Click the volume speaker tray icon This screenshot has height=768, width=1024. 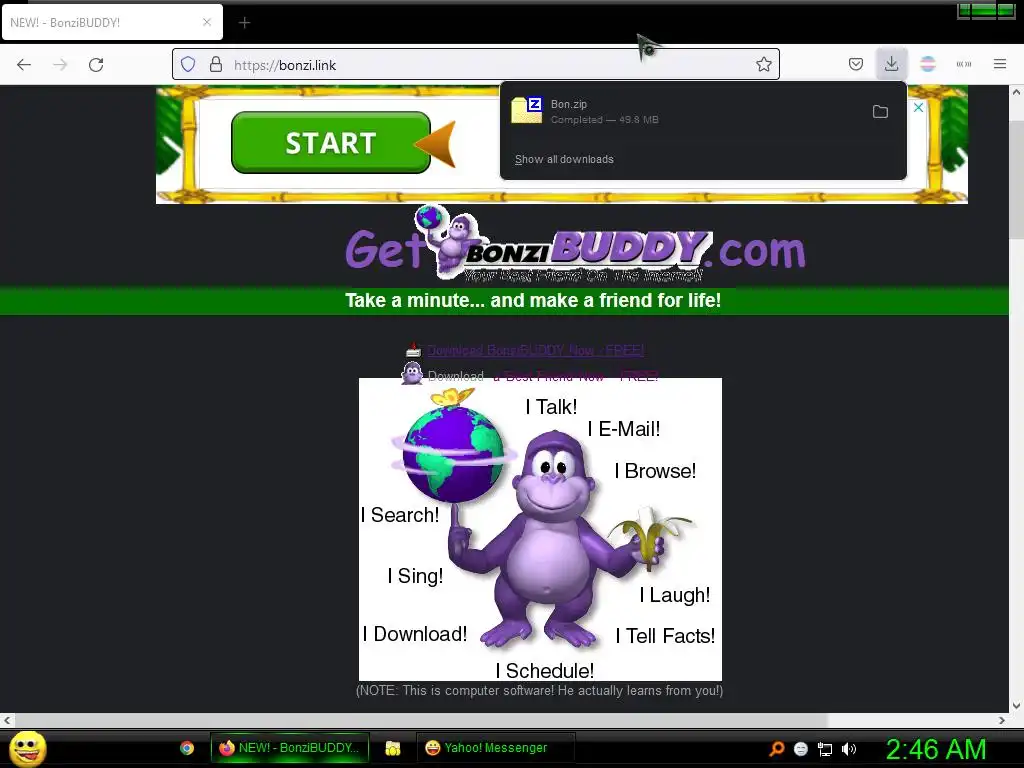tap(849, 749)
